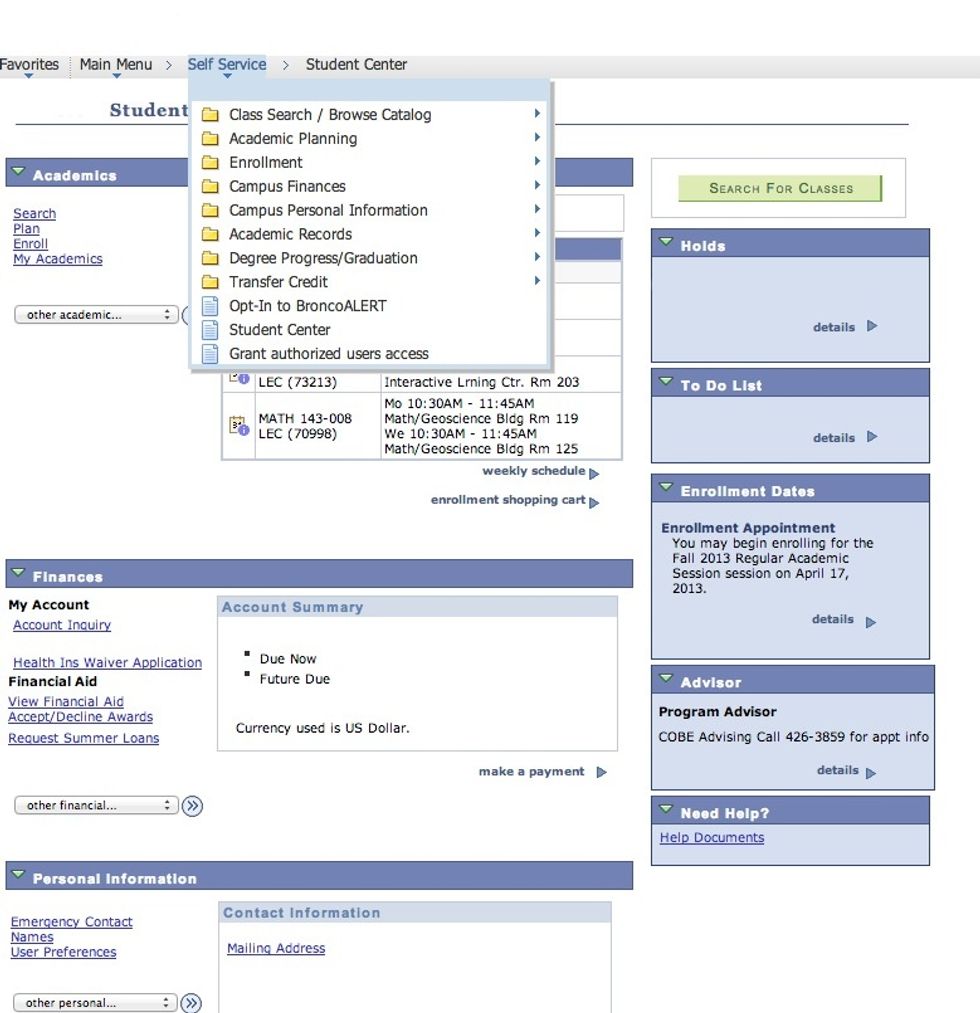
Task: Click the arrow icon beside make a payment
Action: (601, 772)
